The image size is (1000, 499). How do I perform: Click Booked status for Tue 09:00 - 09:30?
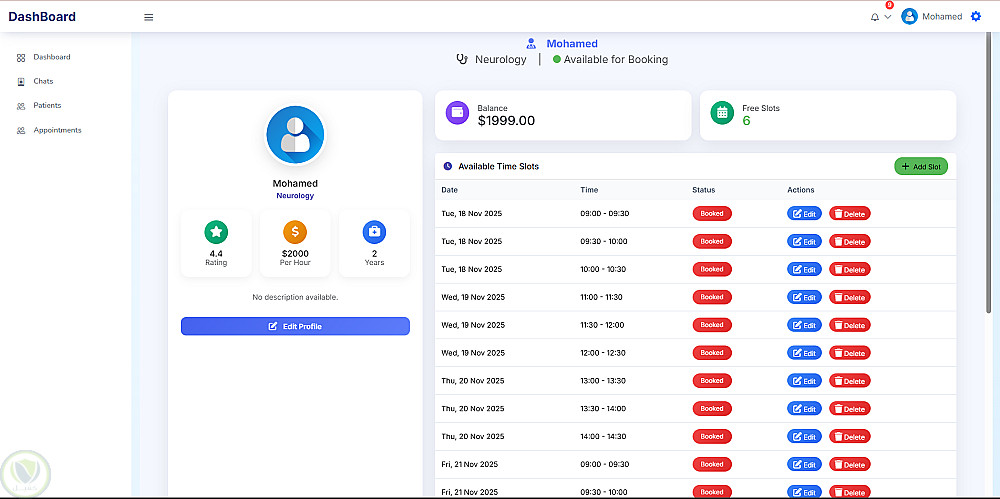(x=712, y=213)
